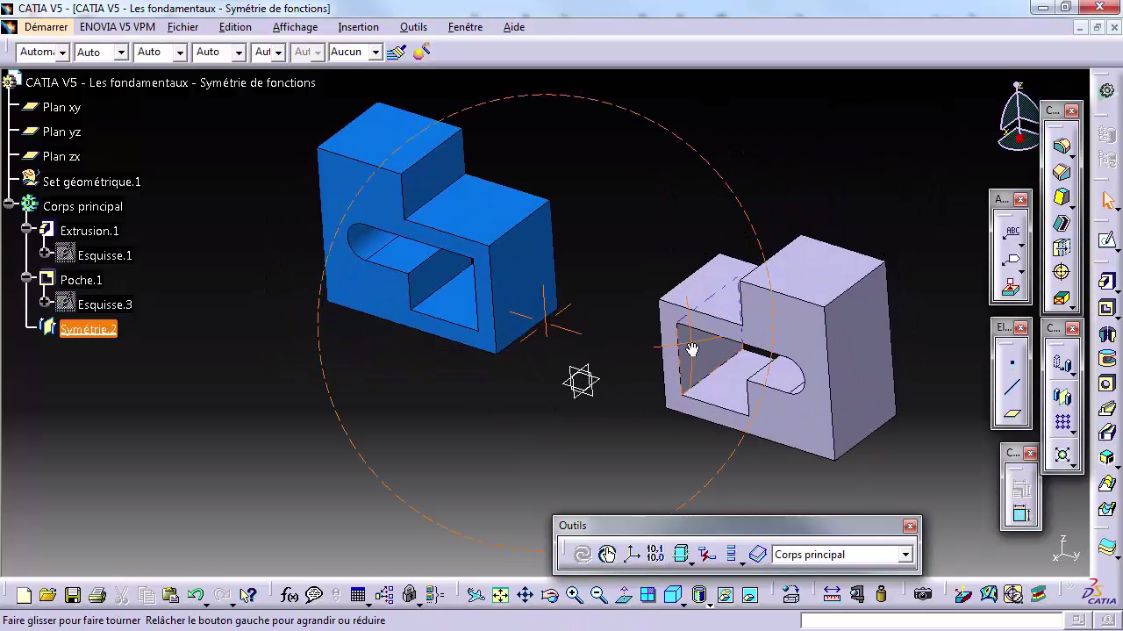Open the Affichage menu
The width and height of the screenshot is (1123, 631).
(x=295, y=27)
